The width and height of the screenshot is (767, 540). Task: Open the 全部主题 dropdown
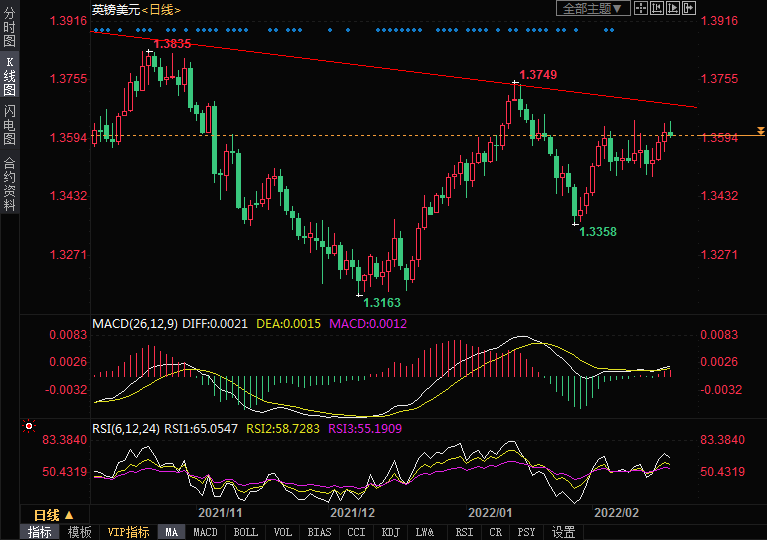[593, 9]
